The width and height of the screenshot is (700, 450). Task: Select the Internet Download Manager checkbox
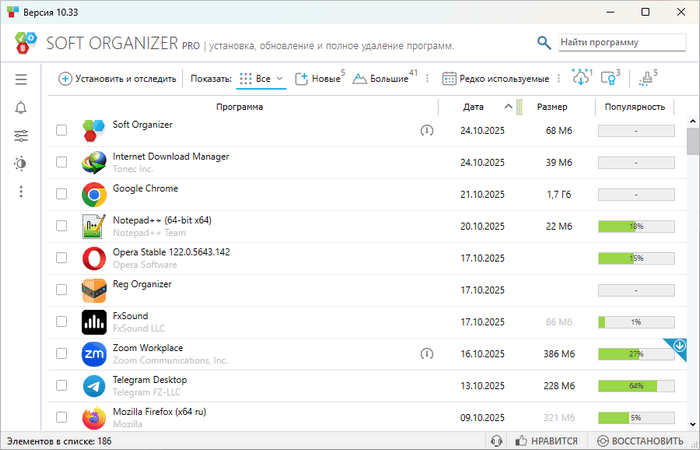(62, 162)
